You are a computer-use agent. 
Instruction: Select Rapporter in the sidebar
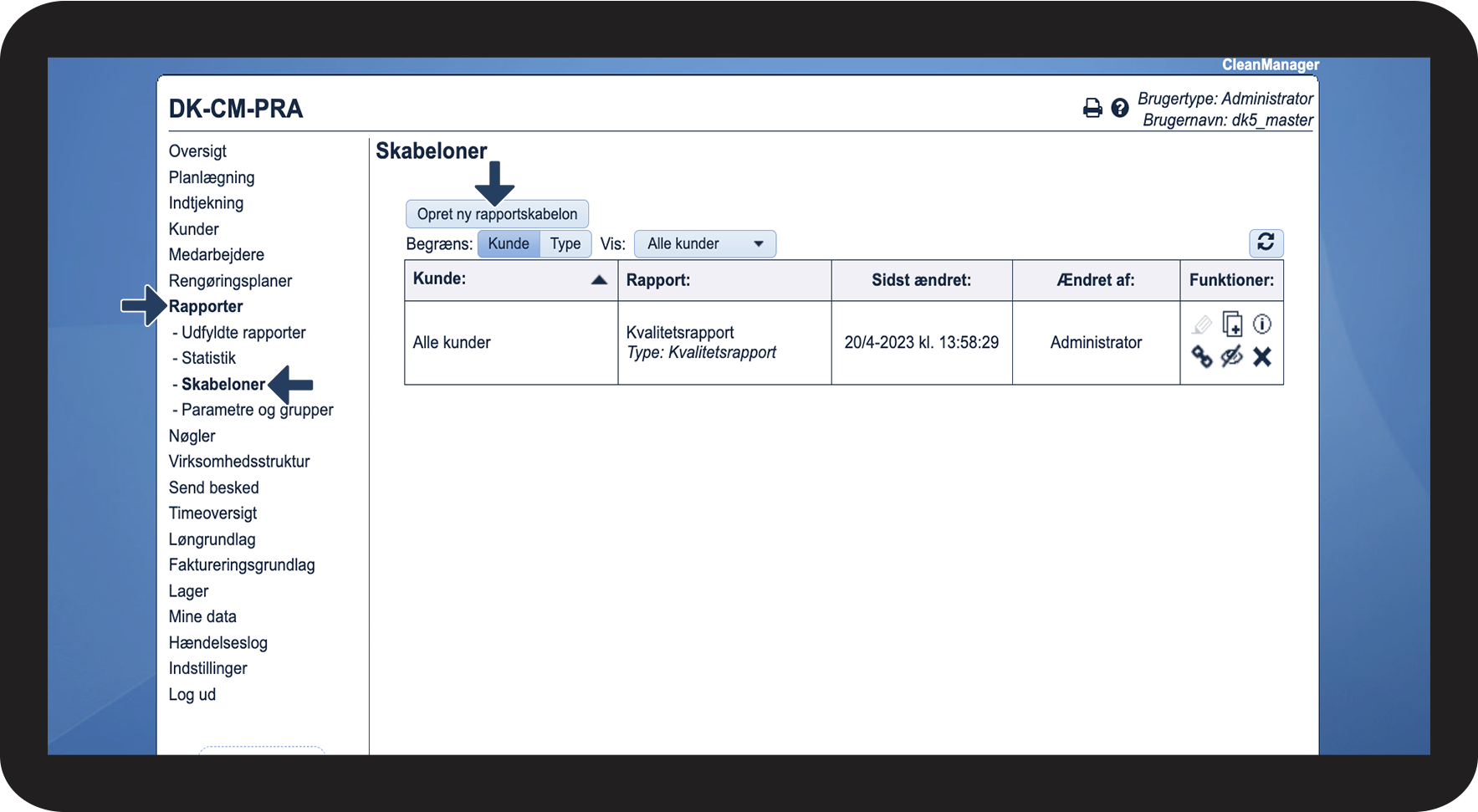coord(206,307)
